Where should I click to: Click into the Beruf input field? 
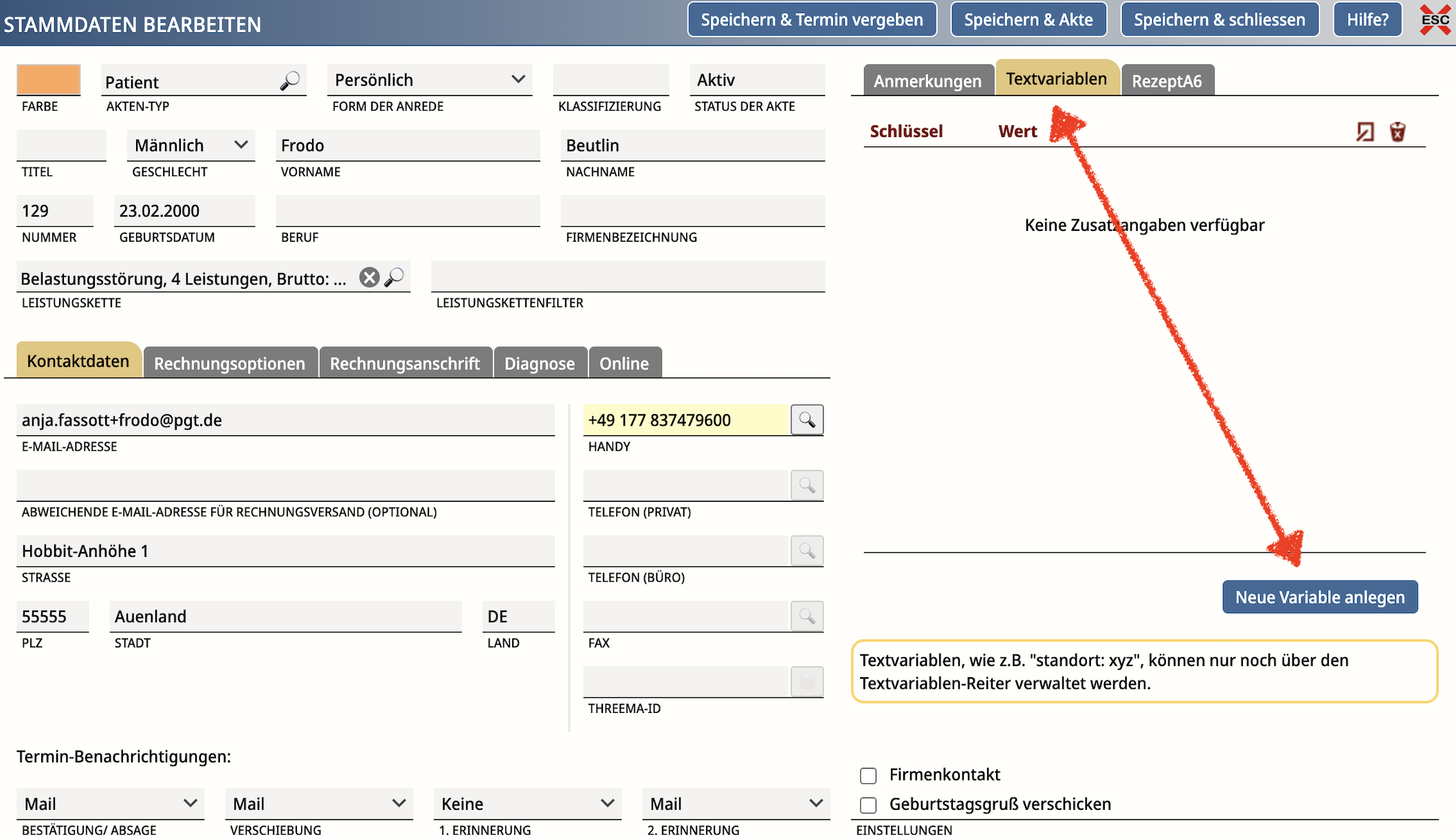click(x=407, y=210)
